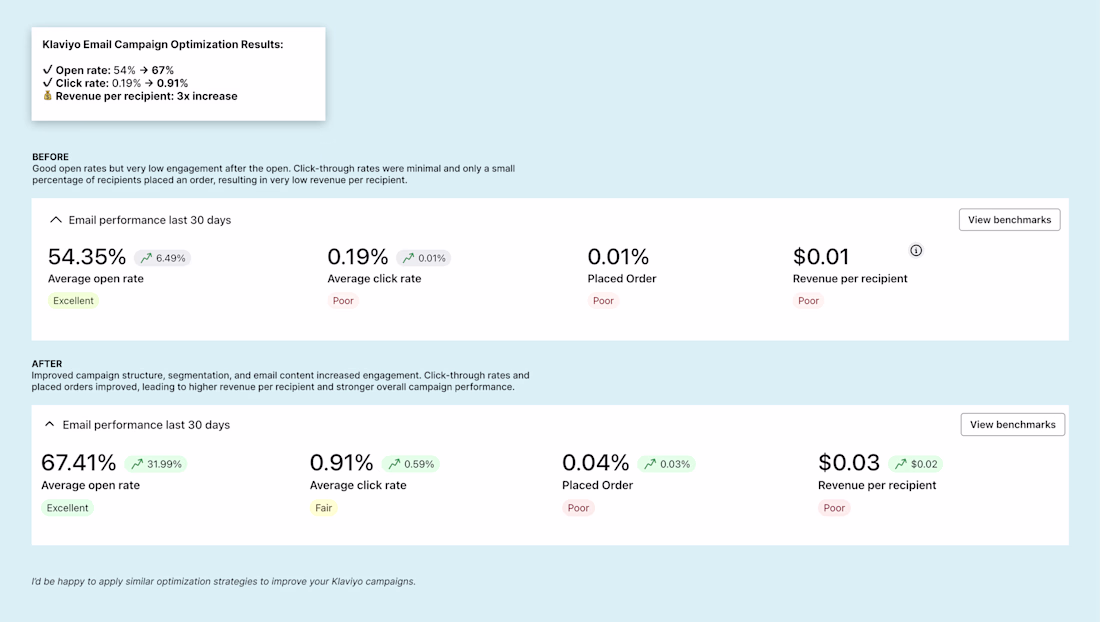The height and width of the screenshot is (622, 1100).
Task: Click the info icon beside Revenue per recipient
Action: coord(916,250)
